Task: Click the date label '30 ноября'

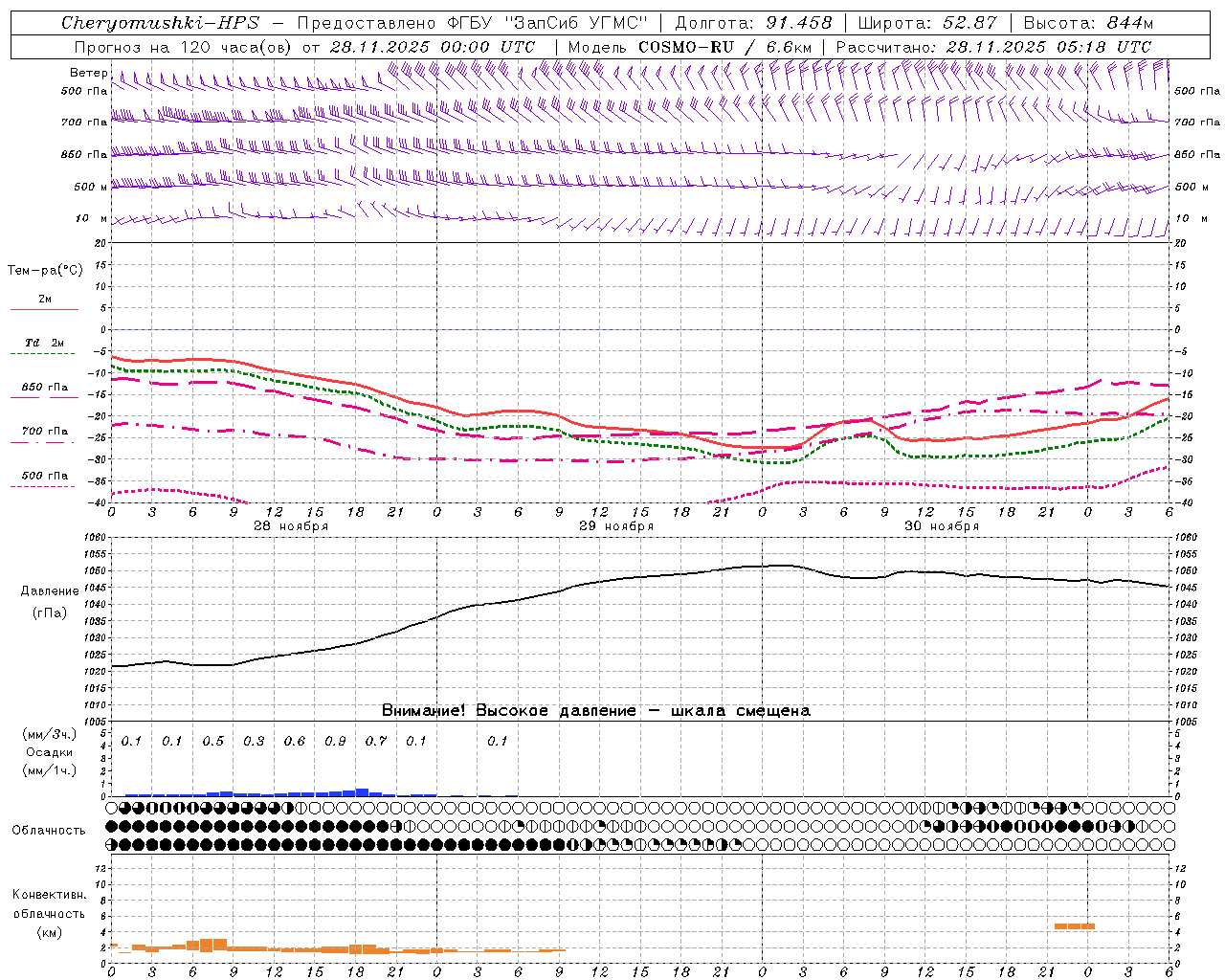Action: click(x=942, y=526)
